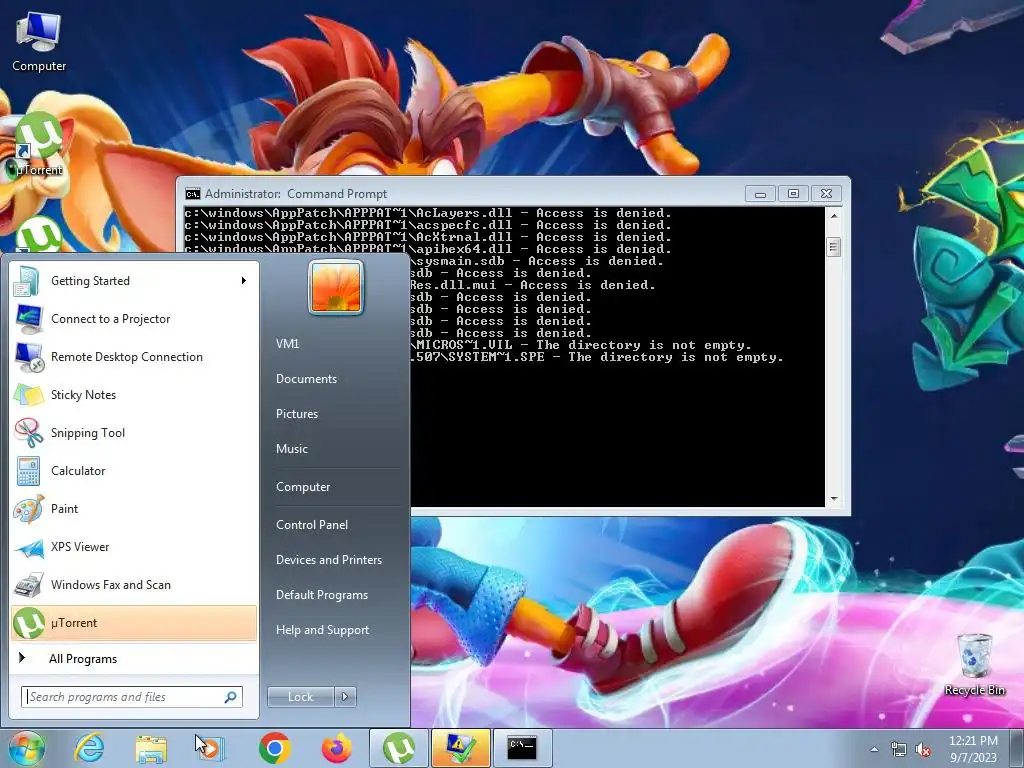Click the Windows Start orb
This screenshot has height=768, width=1024.
click(27, 748)
